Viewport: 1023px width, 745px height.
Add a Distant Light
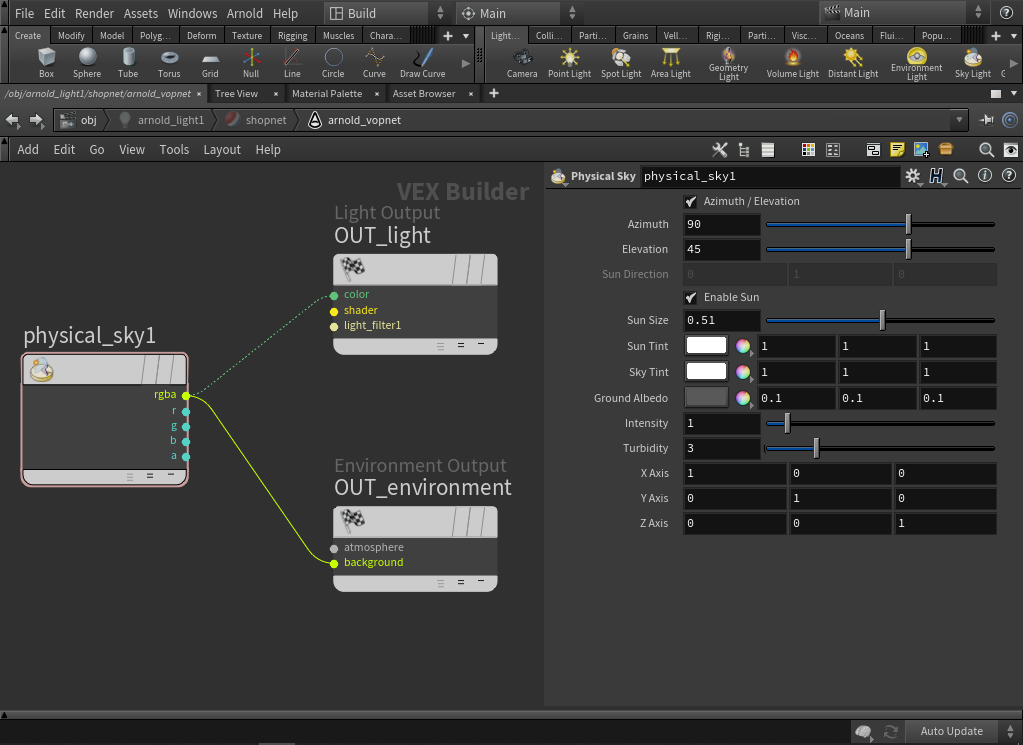pos(853,63)
